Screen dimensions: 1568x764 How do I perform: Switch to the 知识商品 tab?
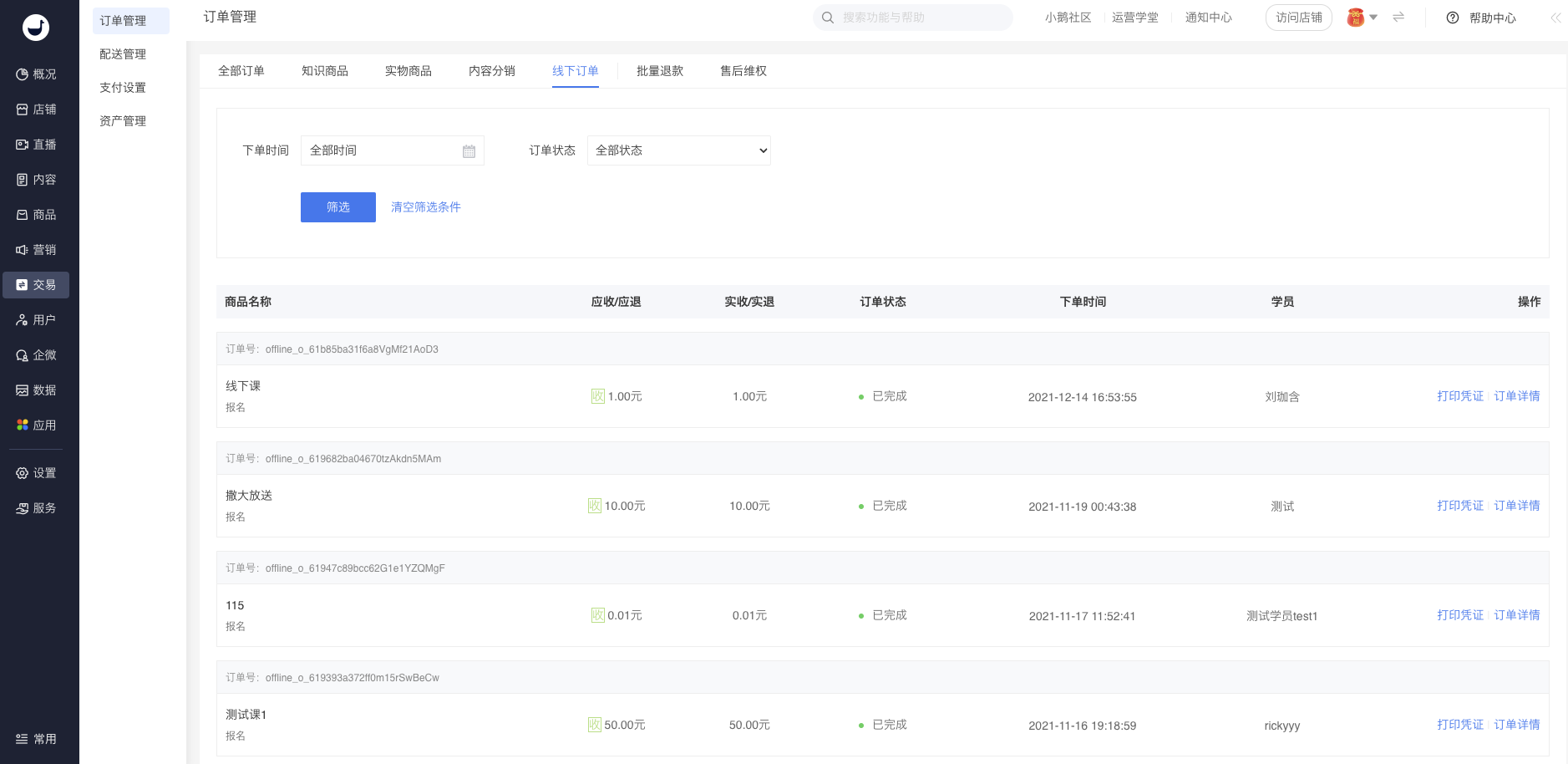coord(324,71)
